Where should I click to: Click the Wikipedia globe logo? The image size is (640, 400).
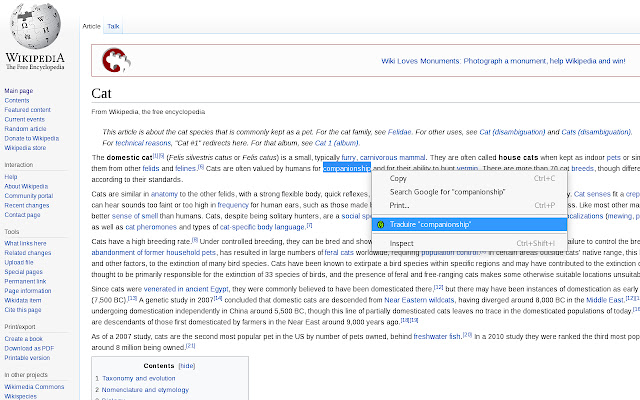click(35, 25)
